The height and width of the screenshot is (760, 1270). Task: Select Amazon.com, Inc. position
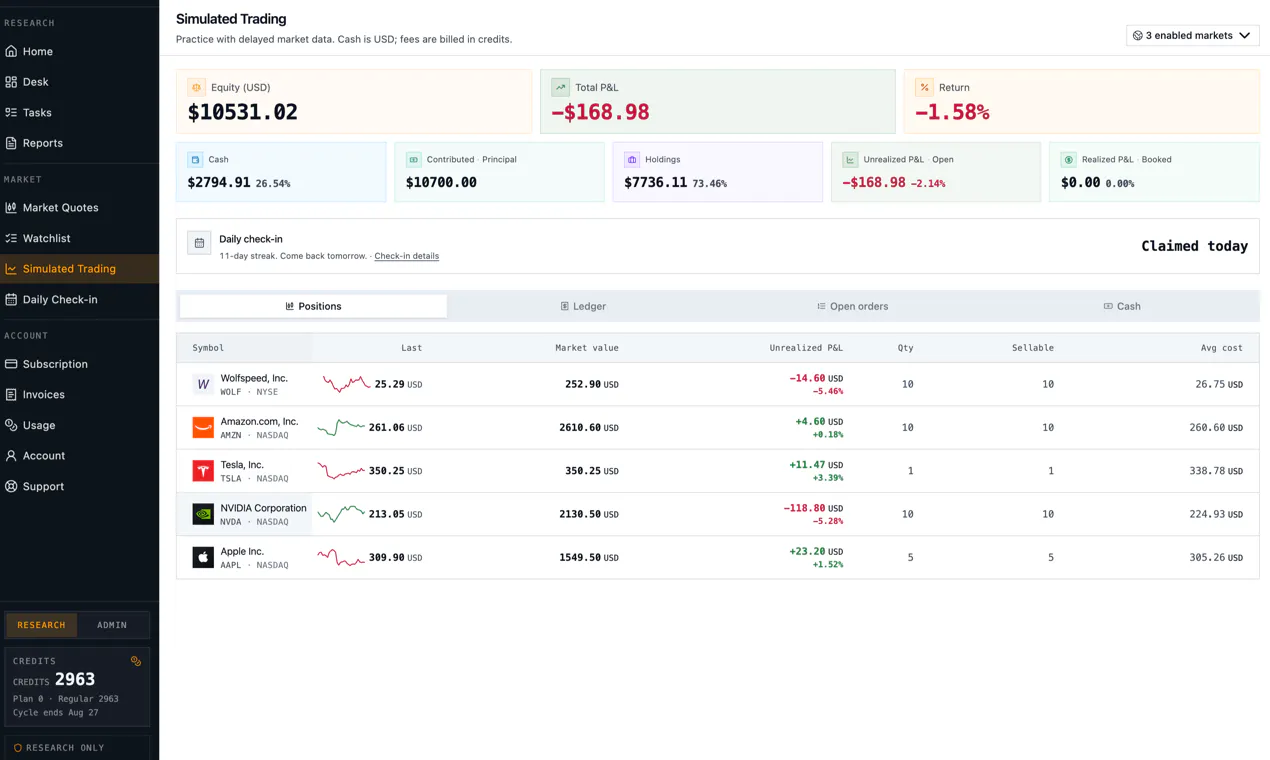click(259, 421)
